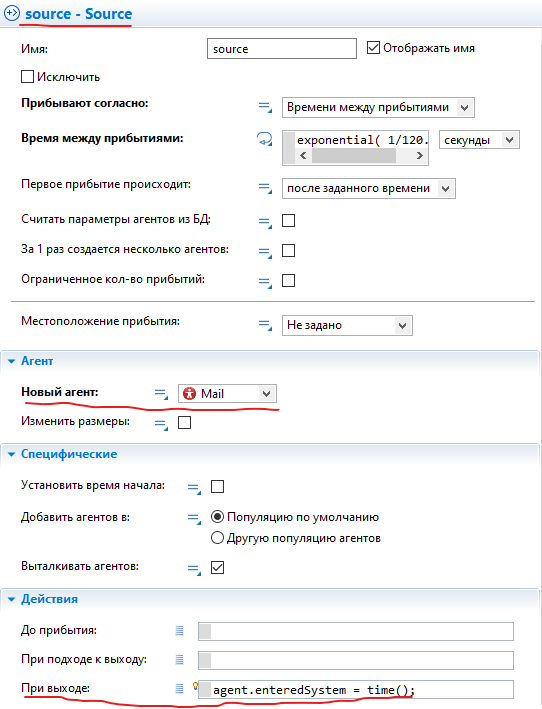
Task: Open the "Времени между прибытиями" dropdown
Action: pos(378,108)
